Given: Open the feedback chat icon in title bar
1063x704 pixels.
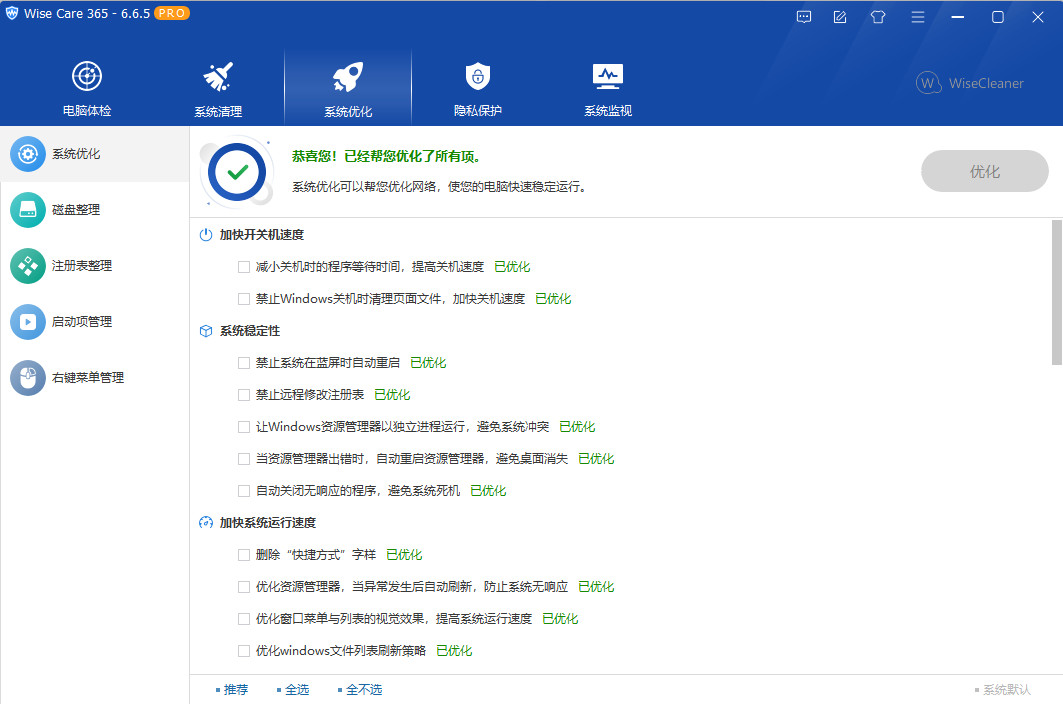Looking at the screenshot, I should (x=803, y=17).
